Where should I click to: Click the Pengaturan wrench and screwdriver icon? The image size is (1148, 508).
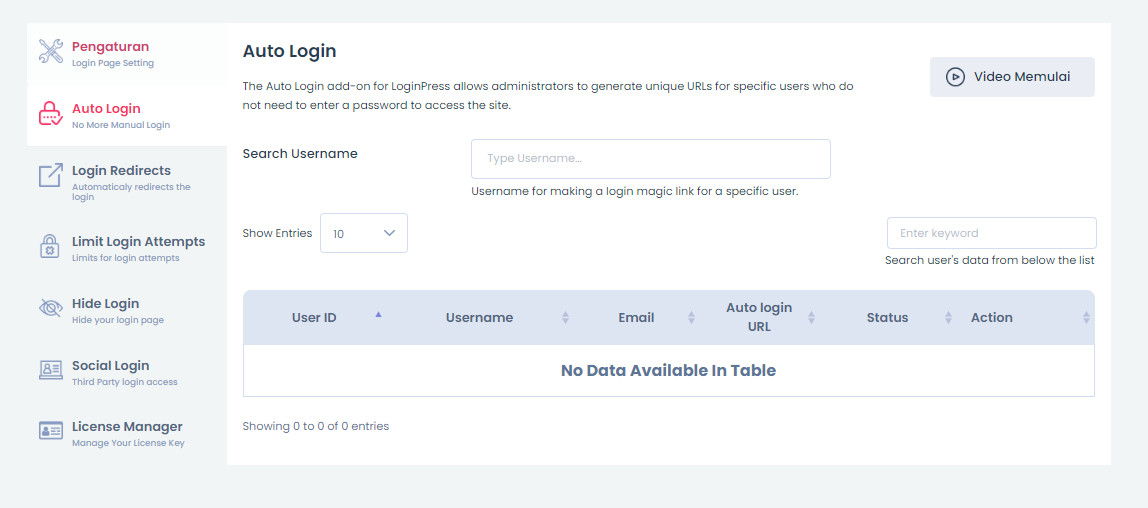point(51,52)
